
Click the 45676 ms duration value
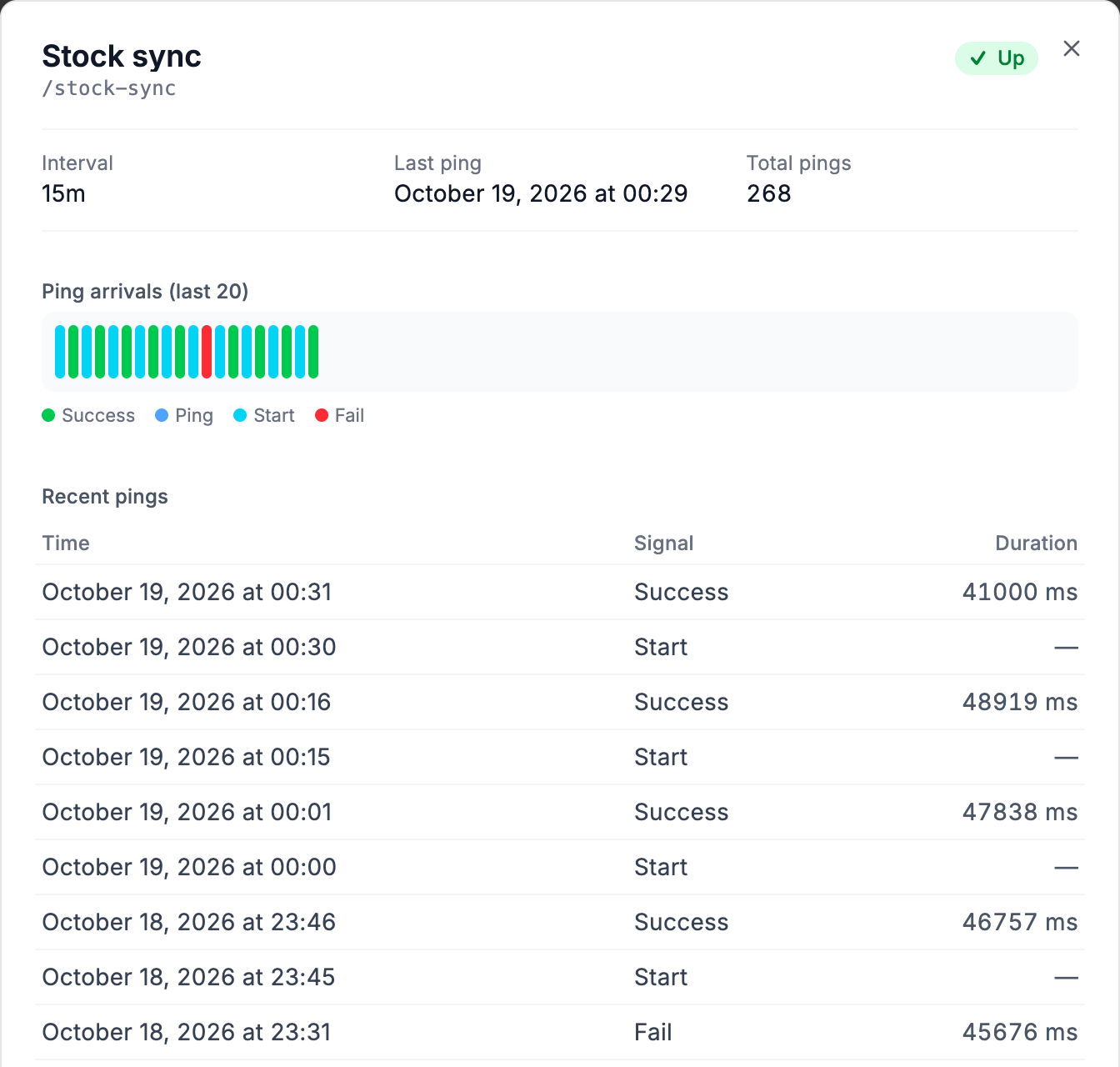pyautogui.click(x=1020, y=1032)
